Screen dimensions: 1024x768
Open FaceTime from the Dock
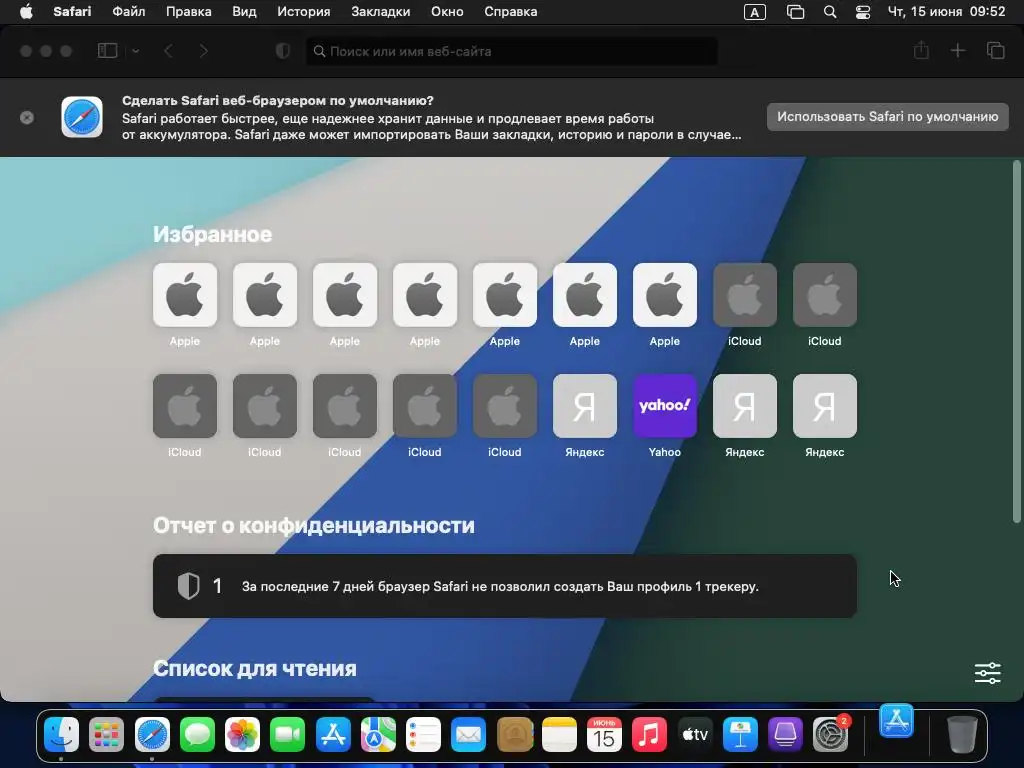(287, 735)
